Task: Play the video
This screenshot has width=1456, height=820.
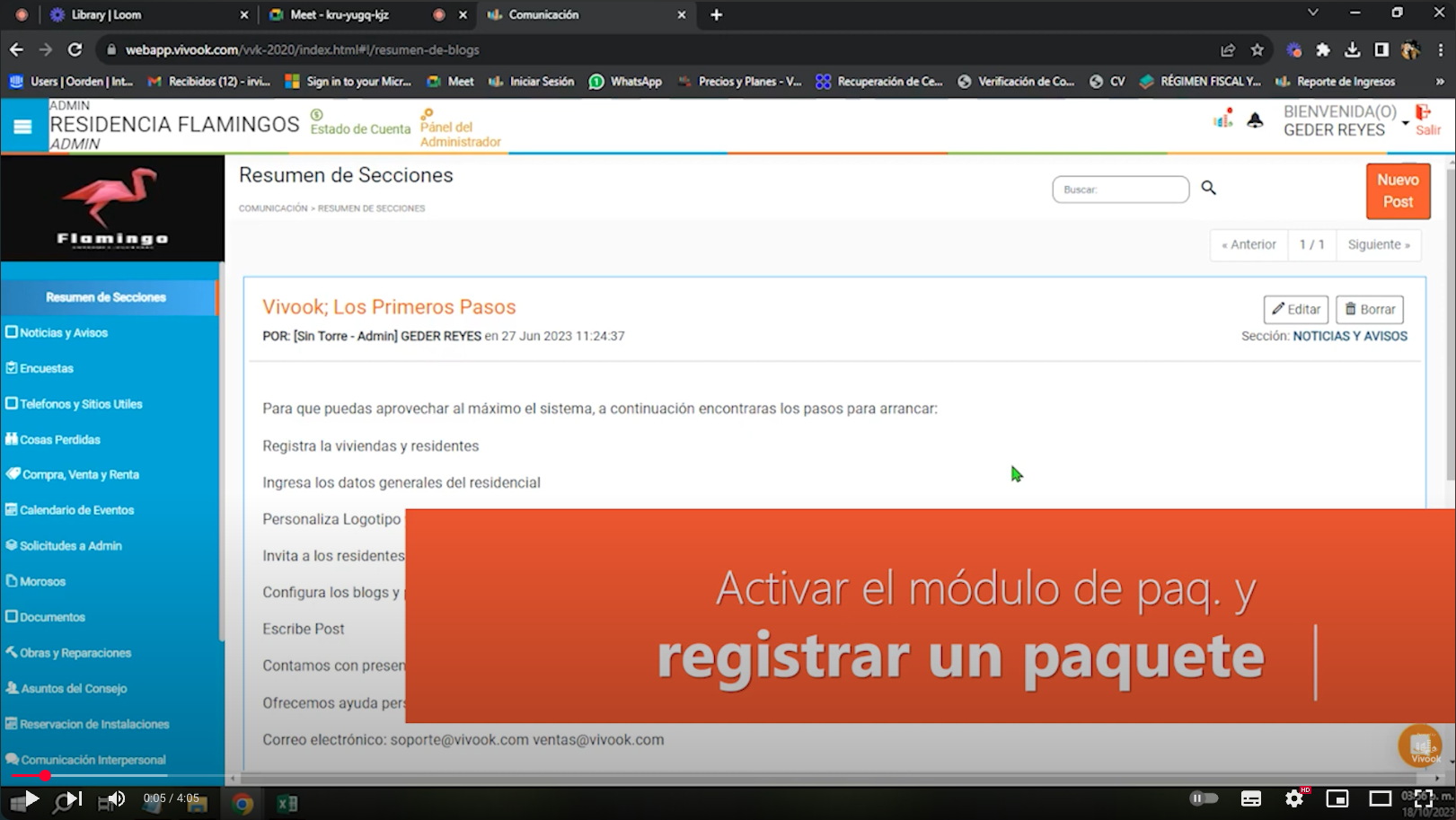Action: pyautogui.click(x=31, y=798)
